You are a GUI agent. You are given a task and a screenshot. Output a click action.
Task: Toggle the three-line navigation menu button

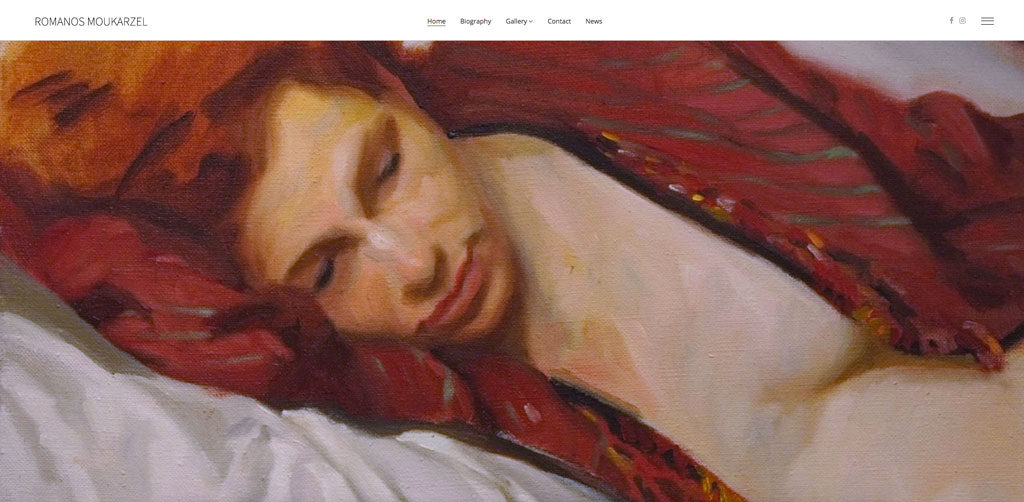tap(987, 21)
